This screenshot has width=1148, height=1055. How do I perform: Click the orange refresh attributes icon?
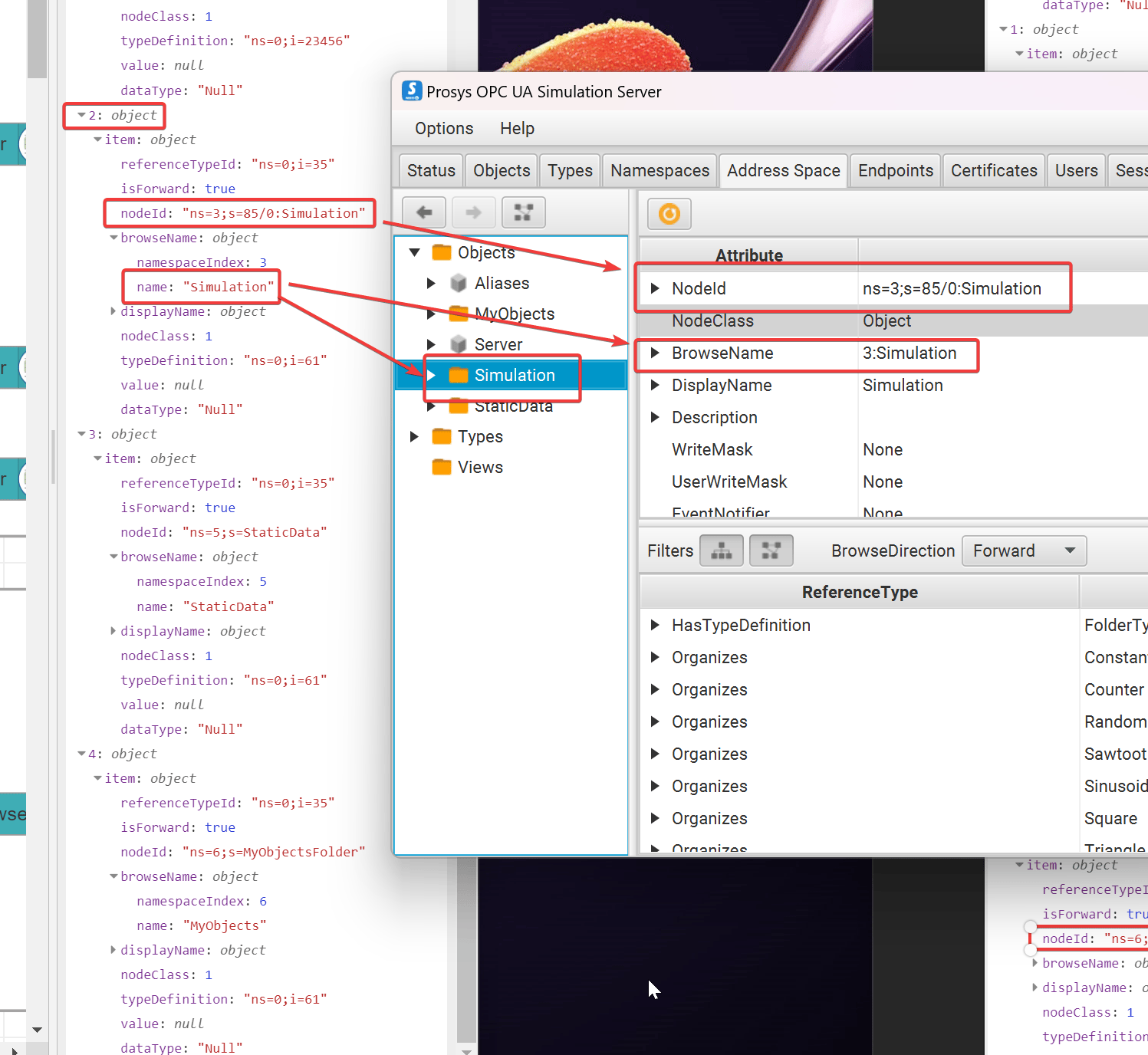(x=668, y=214)
